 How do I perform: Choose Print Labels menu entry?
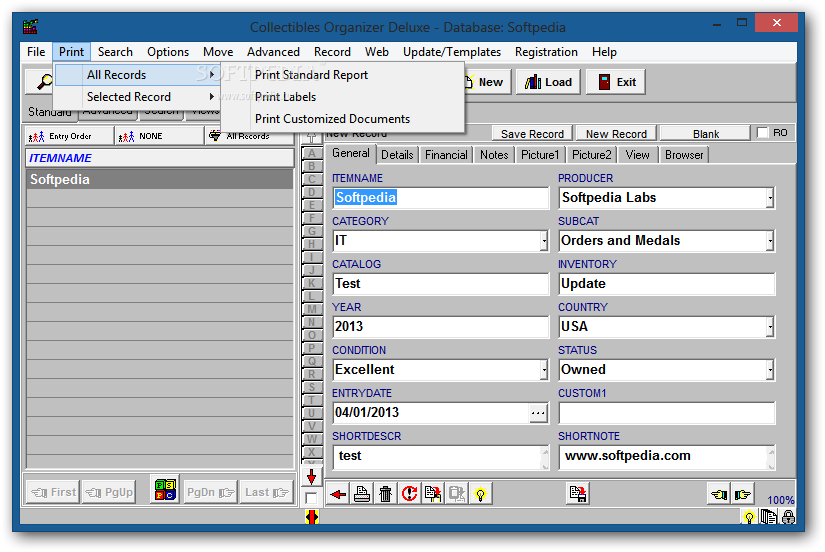click(x=285, y=97)
